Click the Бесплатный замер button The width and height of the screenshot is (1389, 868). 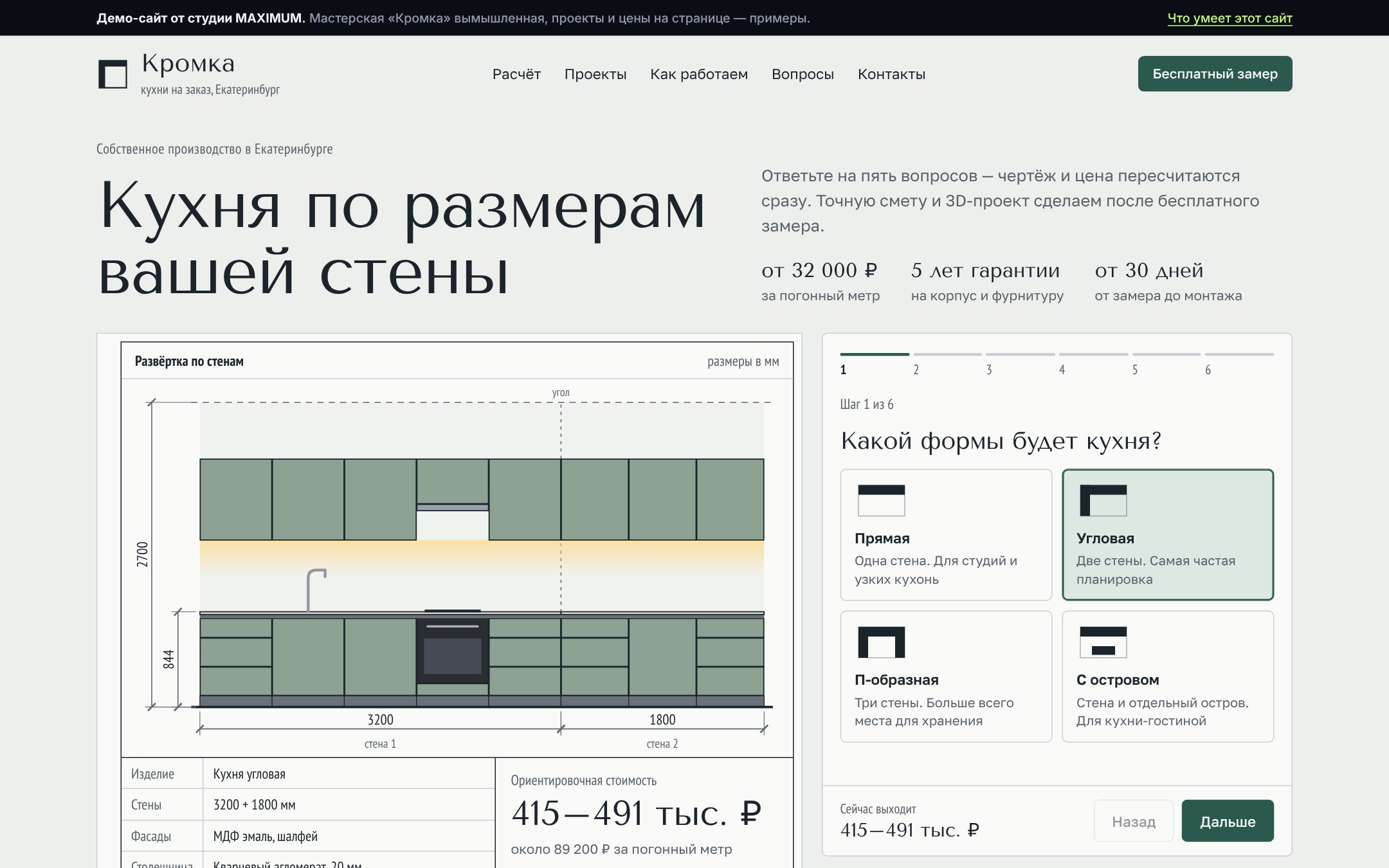pos(1215,74)
